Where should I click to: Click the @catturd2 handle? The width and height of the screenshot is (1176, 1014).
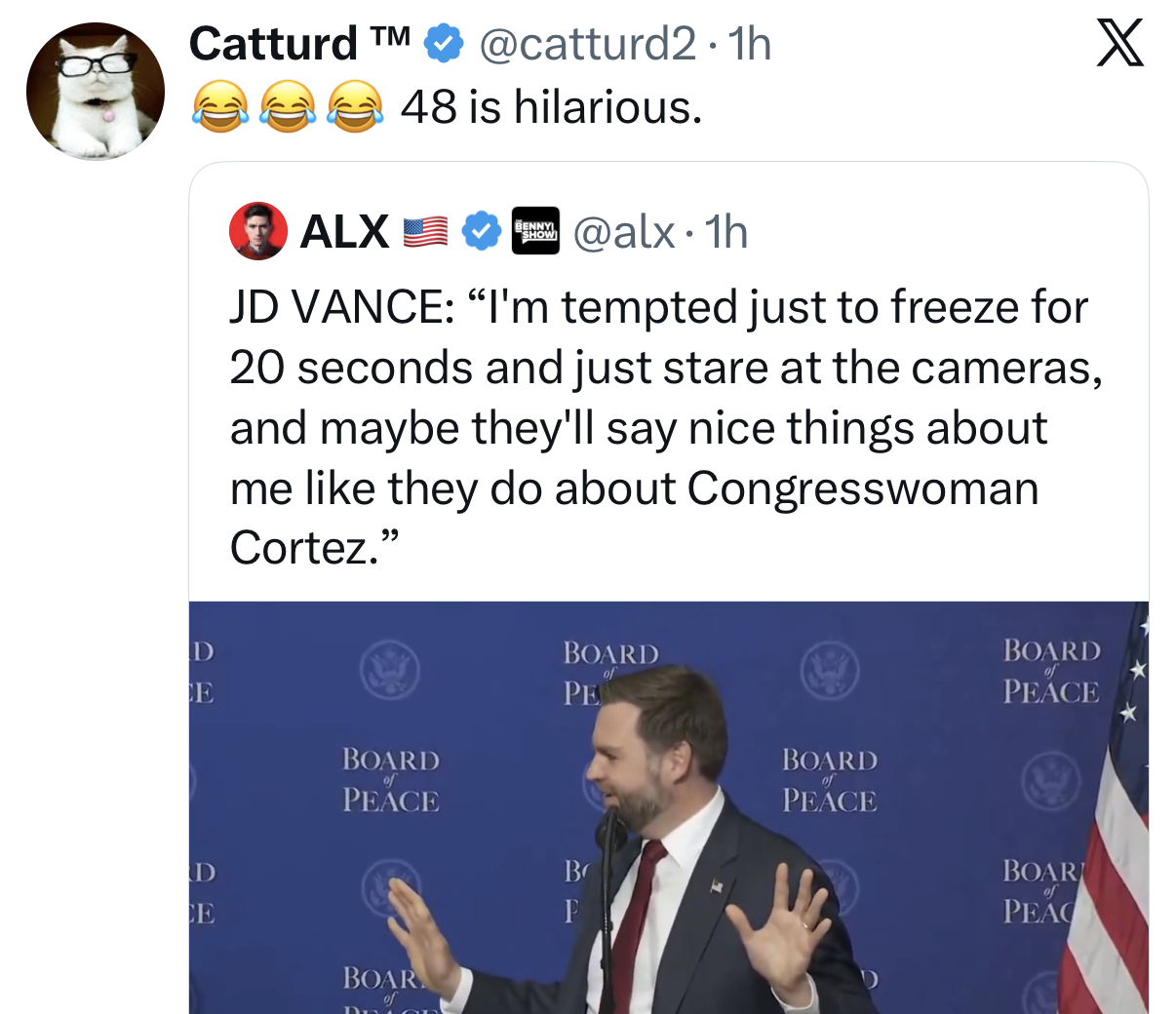pyautogui.click(x=592, y=42)
